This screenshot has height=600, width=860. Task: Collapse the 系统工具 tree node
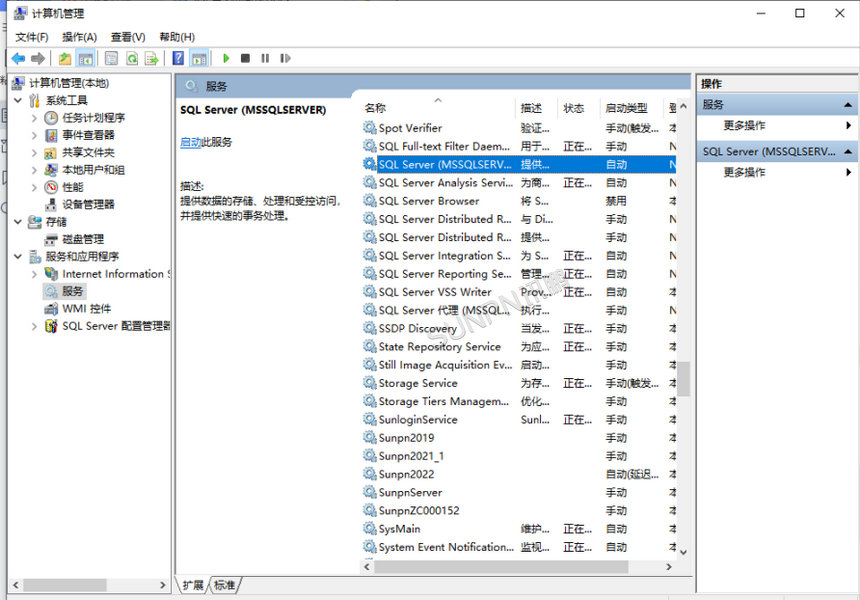(x=18, y=100)
